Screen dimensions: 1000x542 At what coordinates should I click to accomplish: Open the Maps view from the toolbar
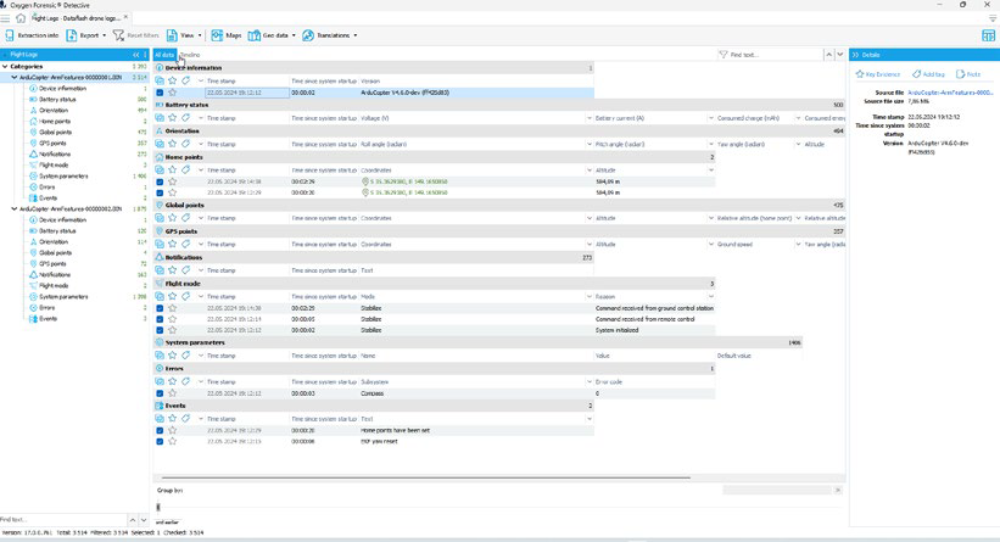[x=226, y=35]
